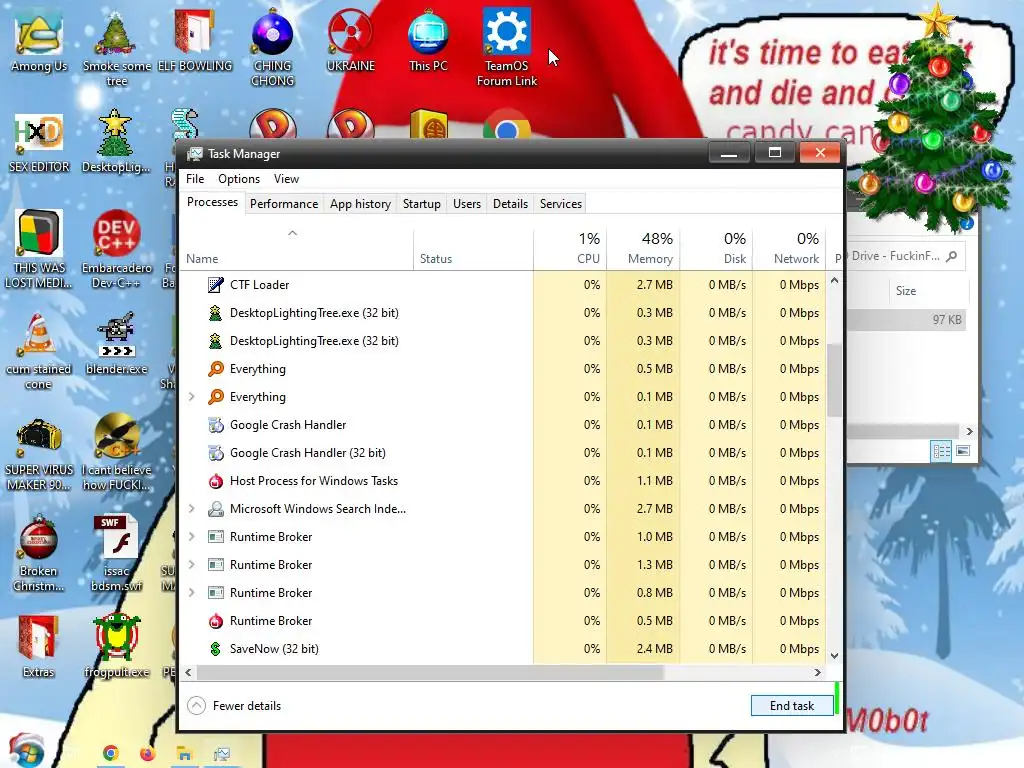
Task: Open the Options menu
Action: click(x=238, y=178)
